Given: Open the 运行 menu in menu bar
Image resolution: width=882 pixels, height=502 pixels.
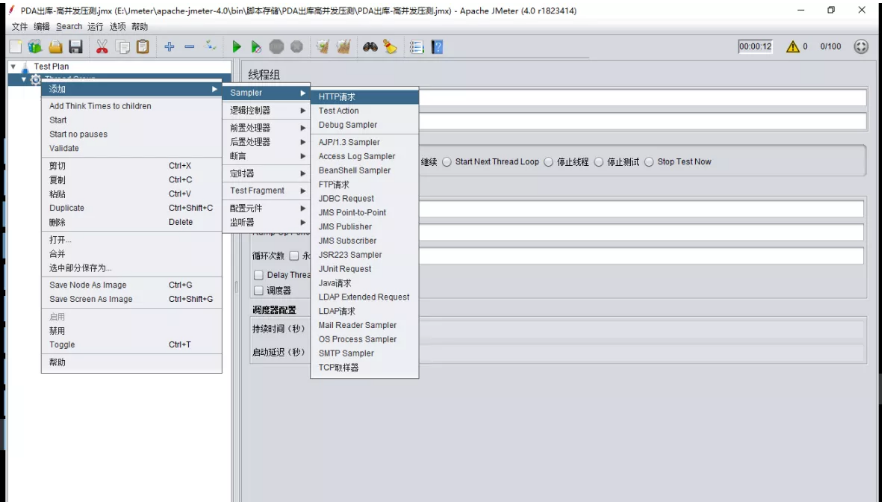Looking at the screenshot, I should click(95, 26).
